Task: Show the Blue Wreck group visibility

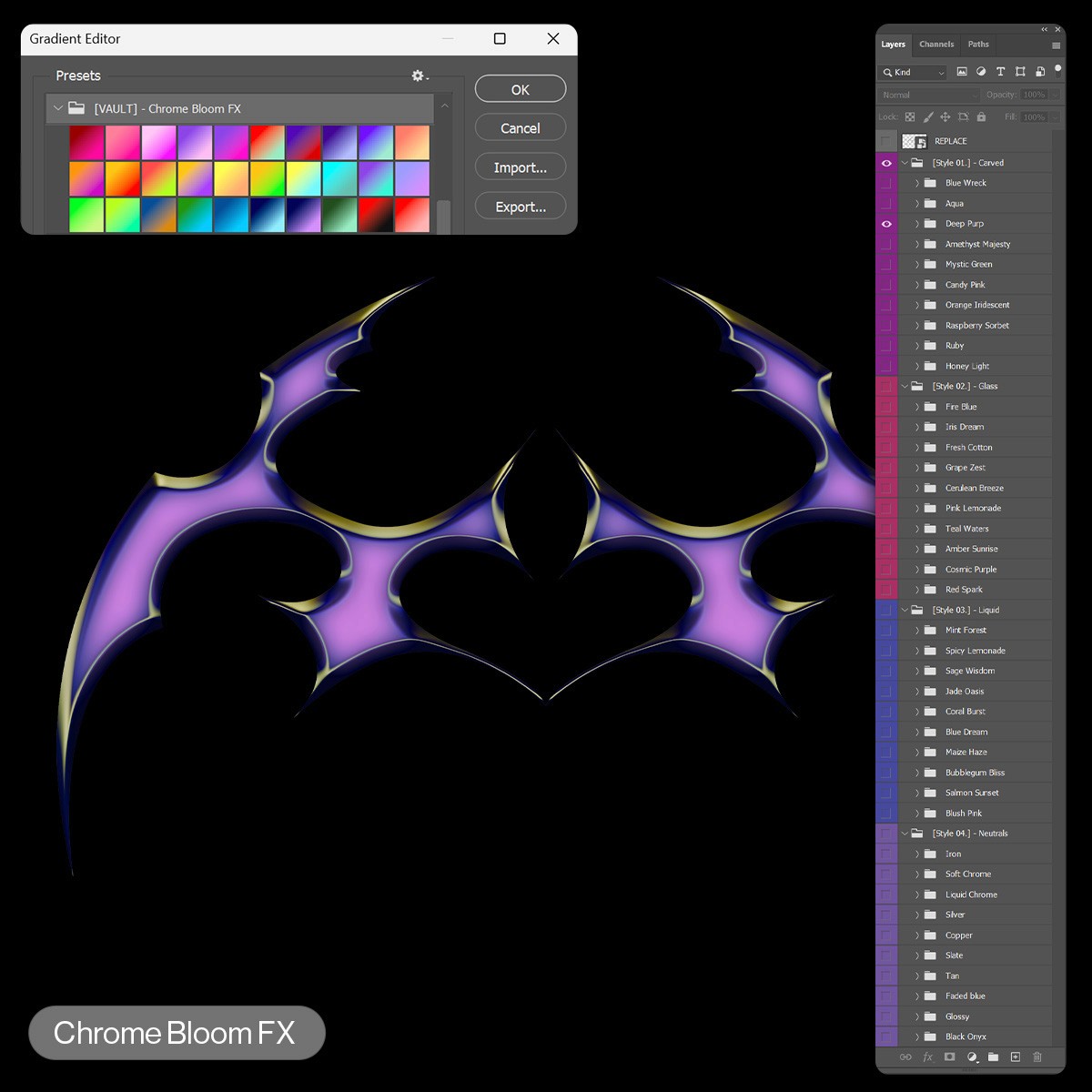Action: point(886,183)
